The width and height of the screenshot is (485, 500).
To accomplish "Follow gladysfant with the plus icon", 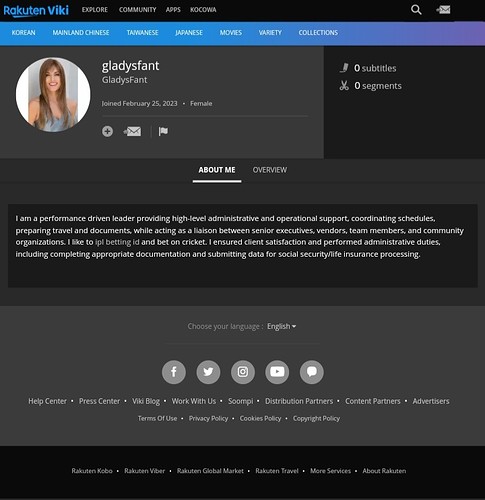I will pyautogui.click(x=107, y=131).
